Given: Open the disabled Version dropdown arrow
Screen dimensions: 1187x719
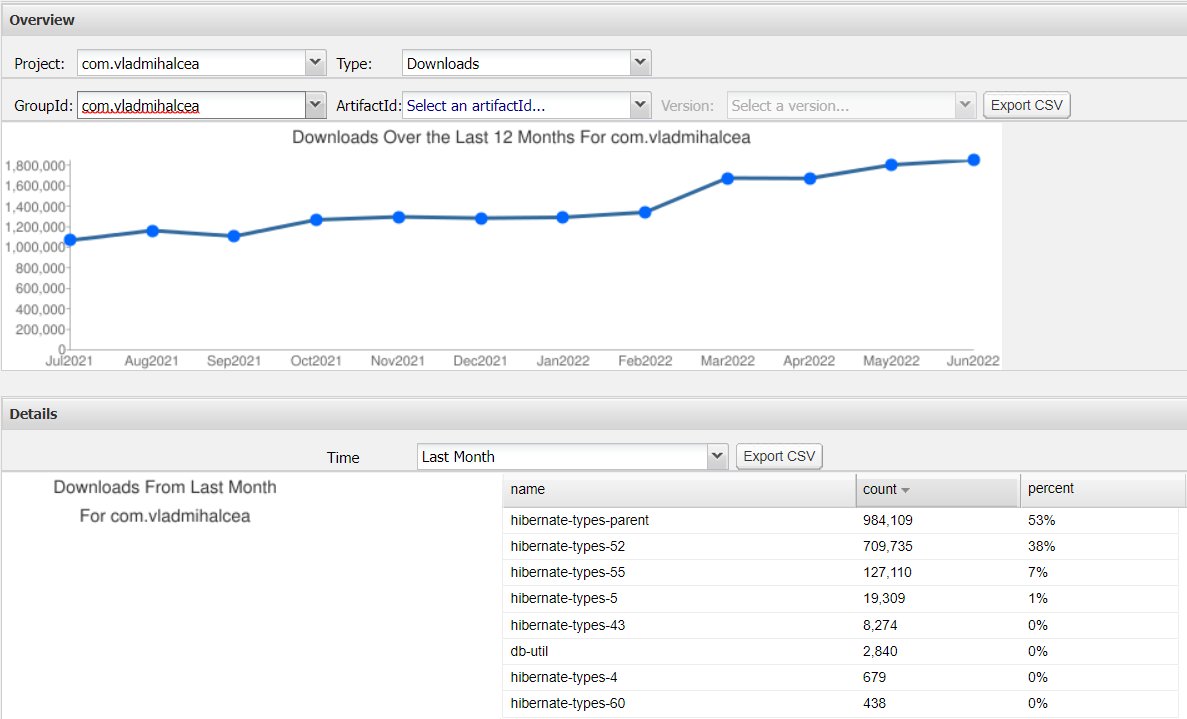Looking at the screenshot, I should [964, 105].
